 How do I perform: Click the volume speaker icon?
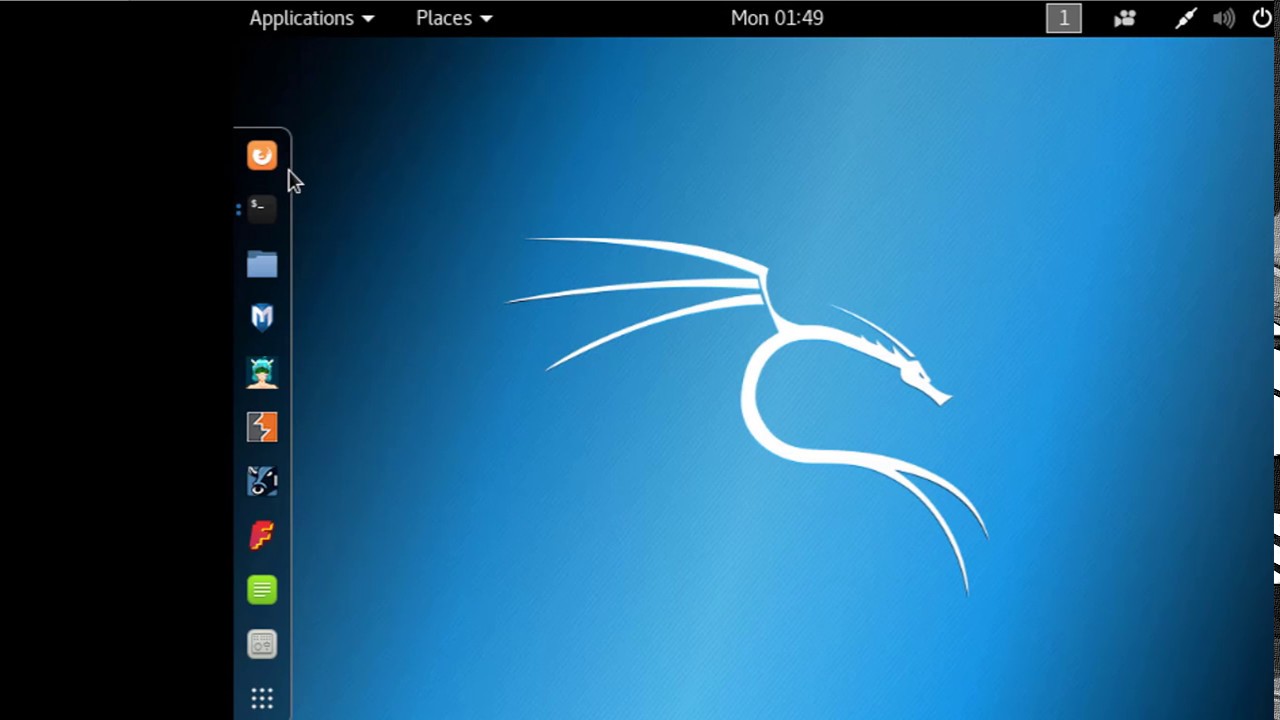(x=1223, y=18)
